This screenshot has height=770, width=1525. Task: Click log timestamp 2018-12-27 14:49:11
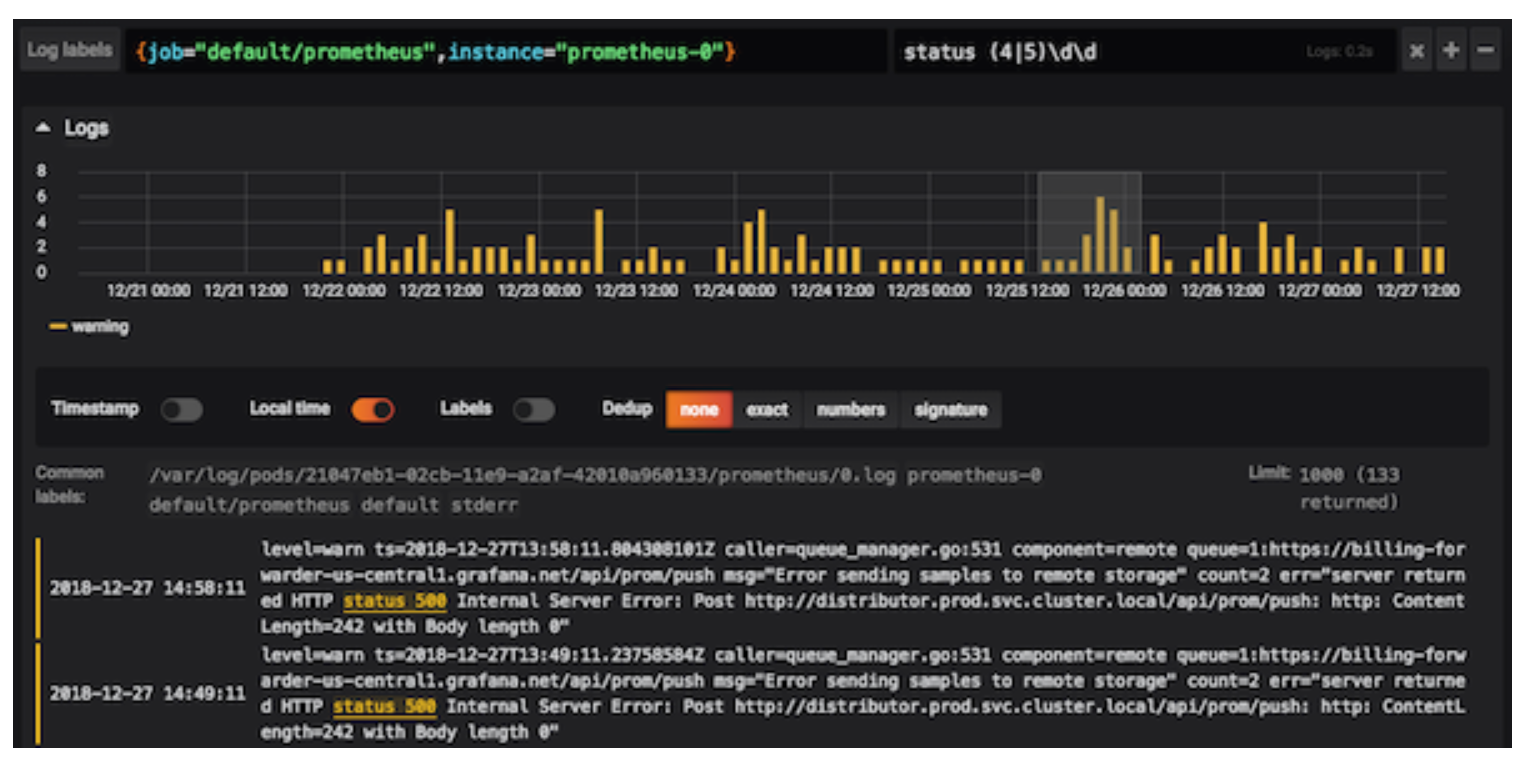point(148,693)
